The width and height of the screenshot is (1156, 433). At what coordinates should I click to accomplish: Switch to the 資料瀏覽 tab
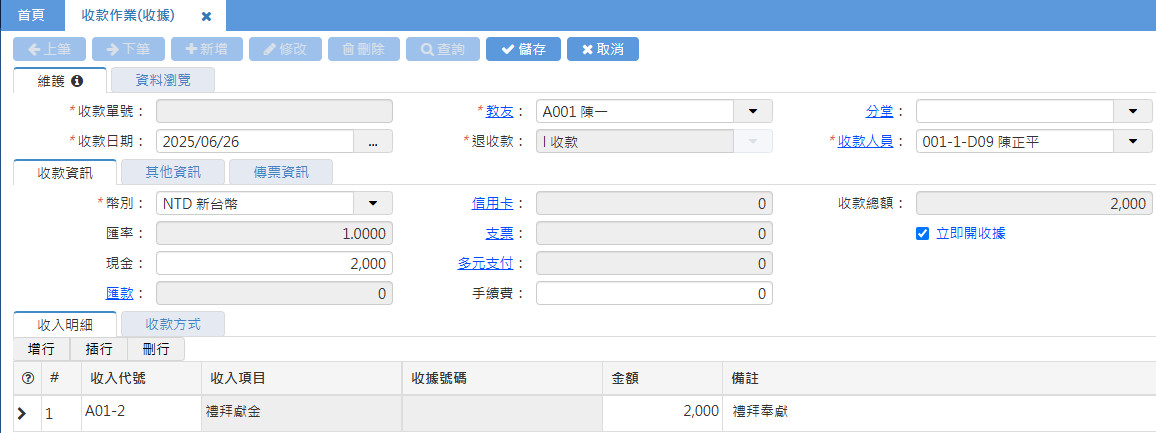click(162, 81)
